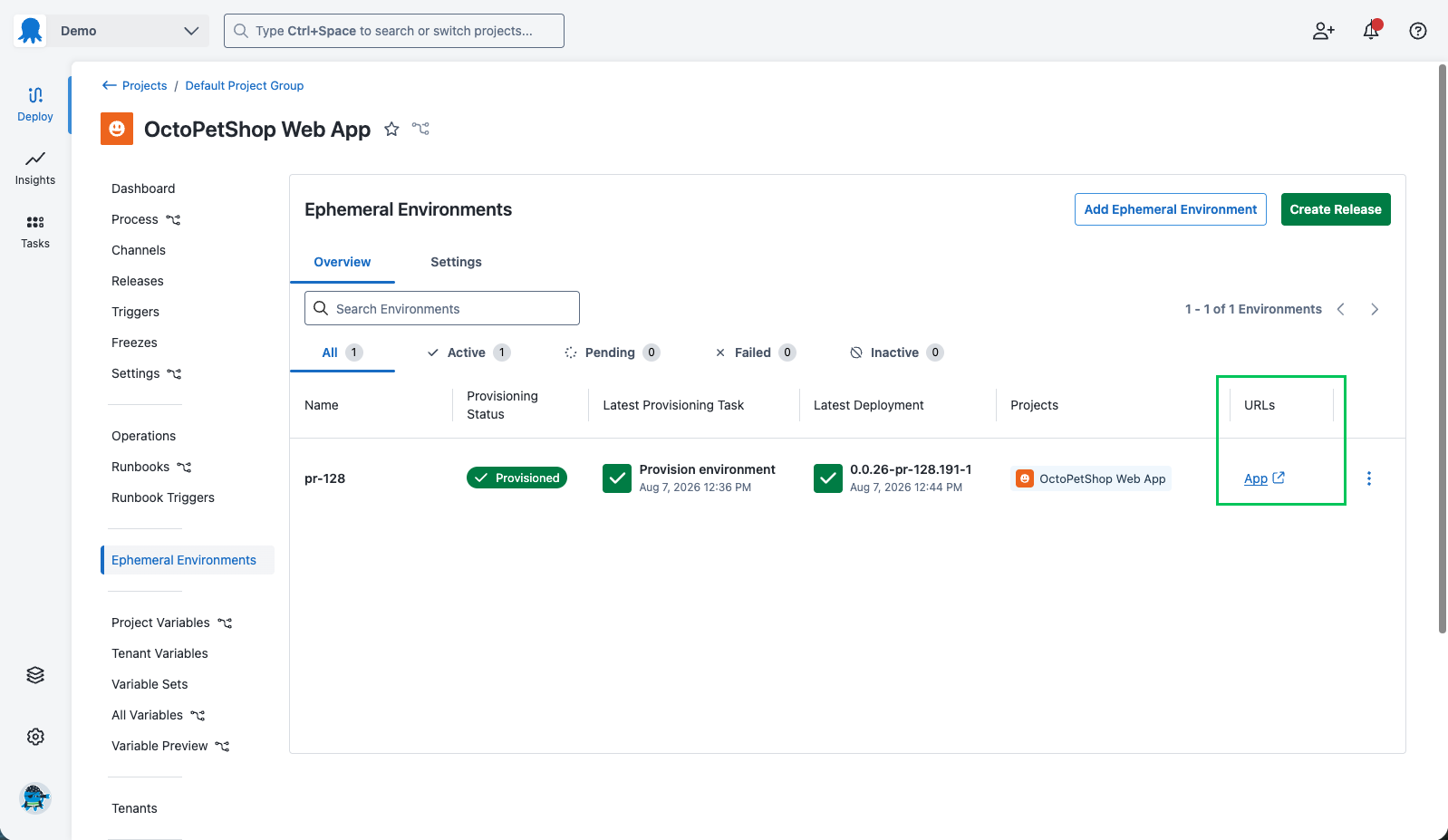Open Releases in project menu

click(138, 281)
